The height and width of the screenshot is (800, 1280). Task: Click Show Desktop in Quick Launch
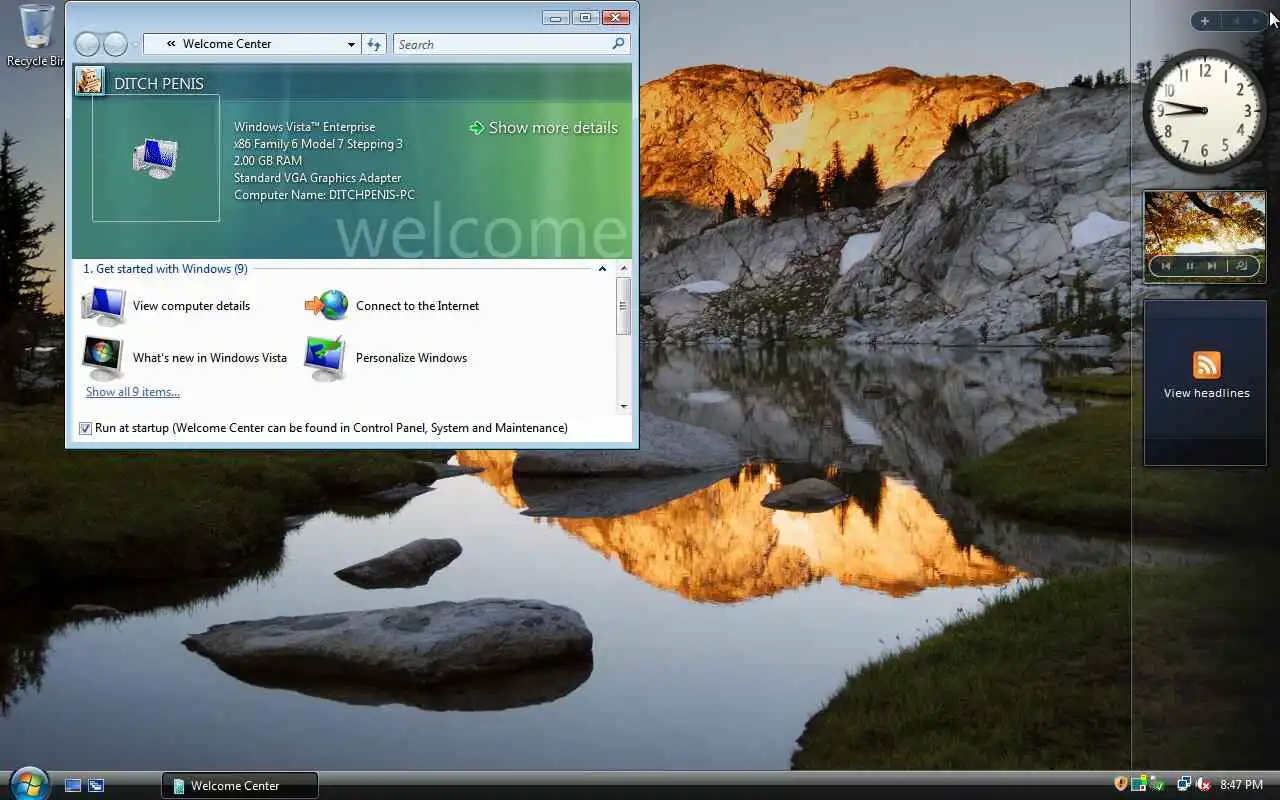tap(73, 786)
